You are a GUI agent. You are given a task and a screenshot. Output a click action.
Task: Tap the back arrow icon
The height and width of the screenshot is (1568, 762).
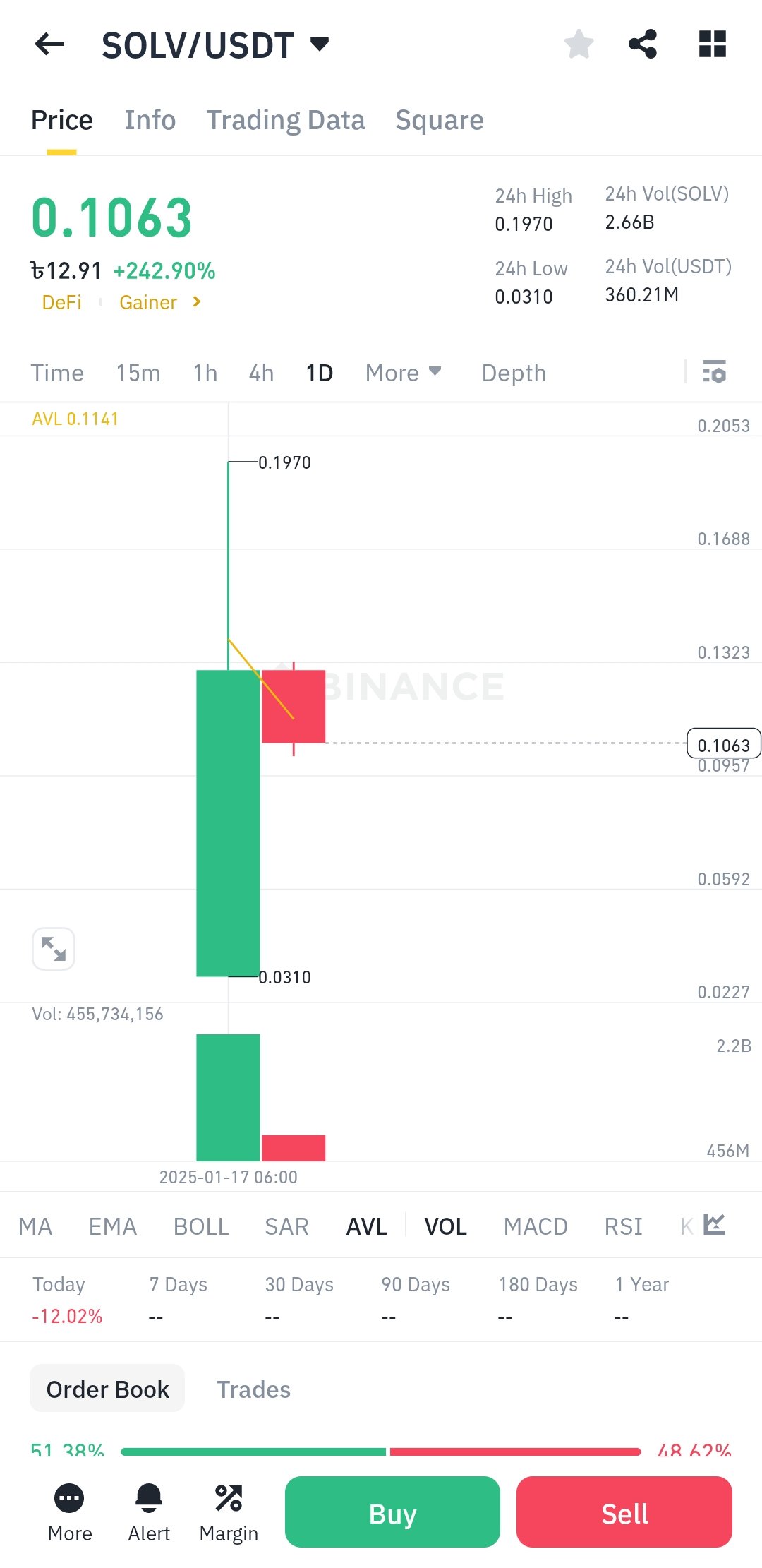coord(49,44)
